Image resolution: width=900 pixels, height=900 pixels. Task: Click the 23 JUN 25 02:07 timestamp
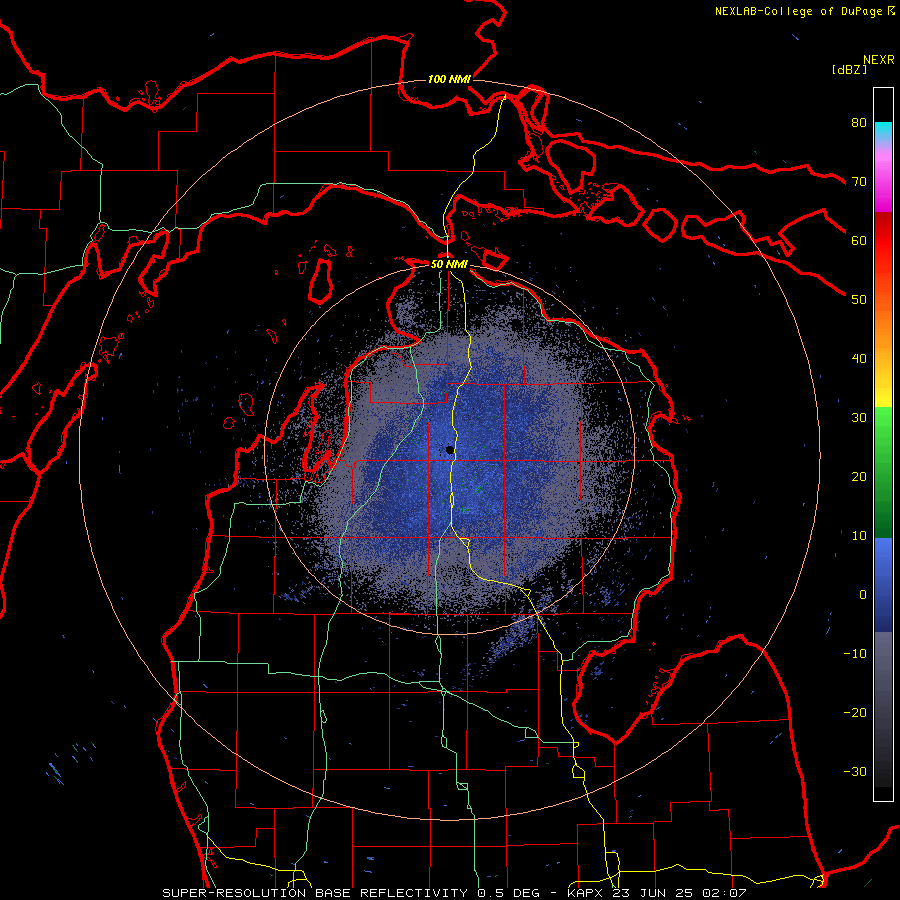(679, 893)
